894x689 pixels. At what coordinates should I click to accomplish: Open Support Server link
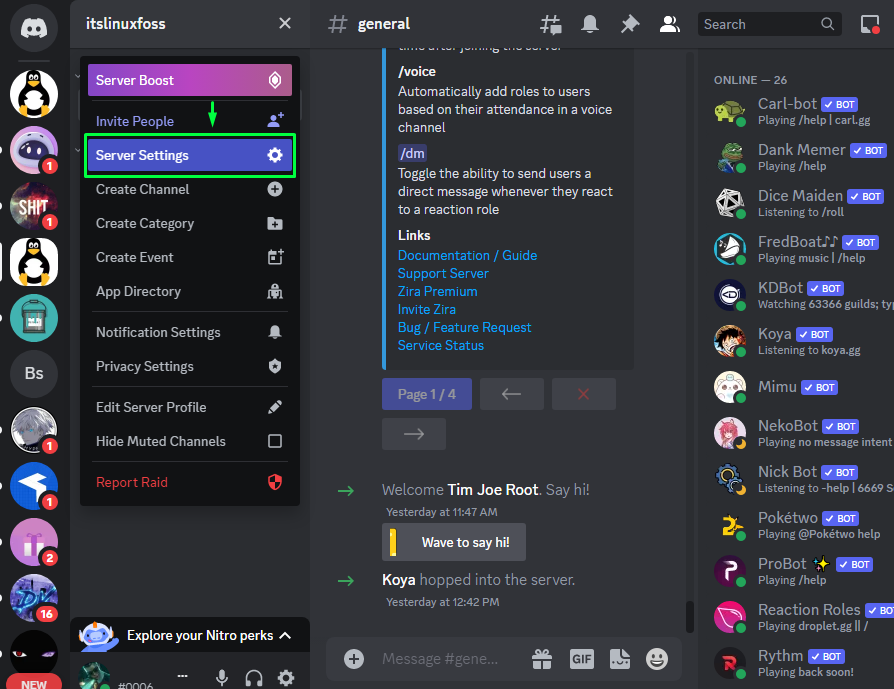point(443,273)
